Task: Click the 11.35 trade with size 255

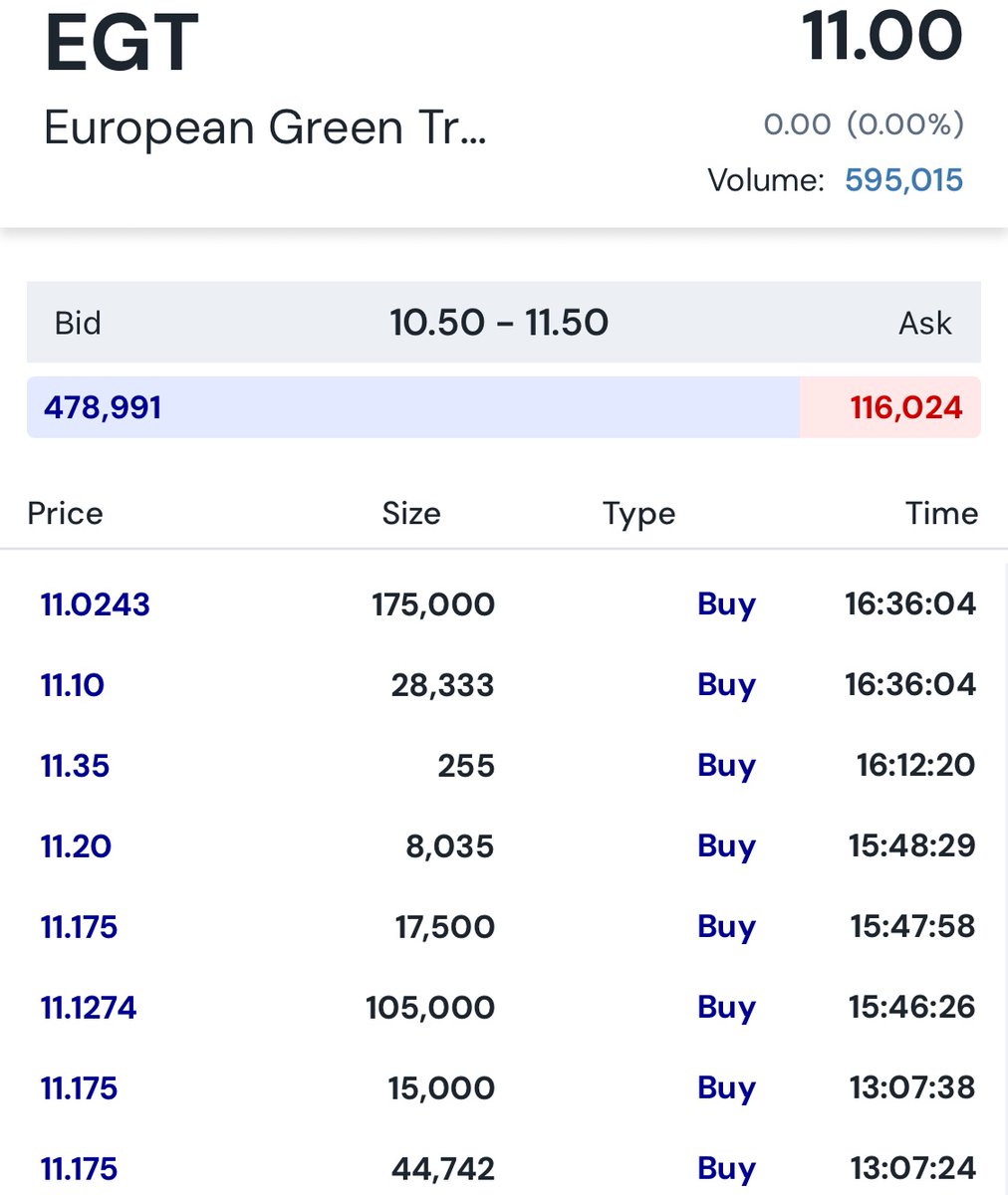Action: pyautogui.click(x=504, y=766)
